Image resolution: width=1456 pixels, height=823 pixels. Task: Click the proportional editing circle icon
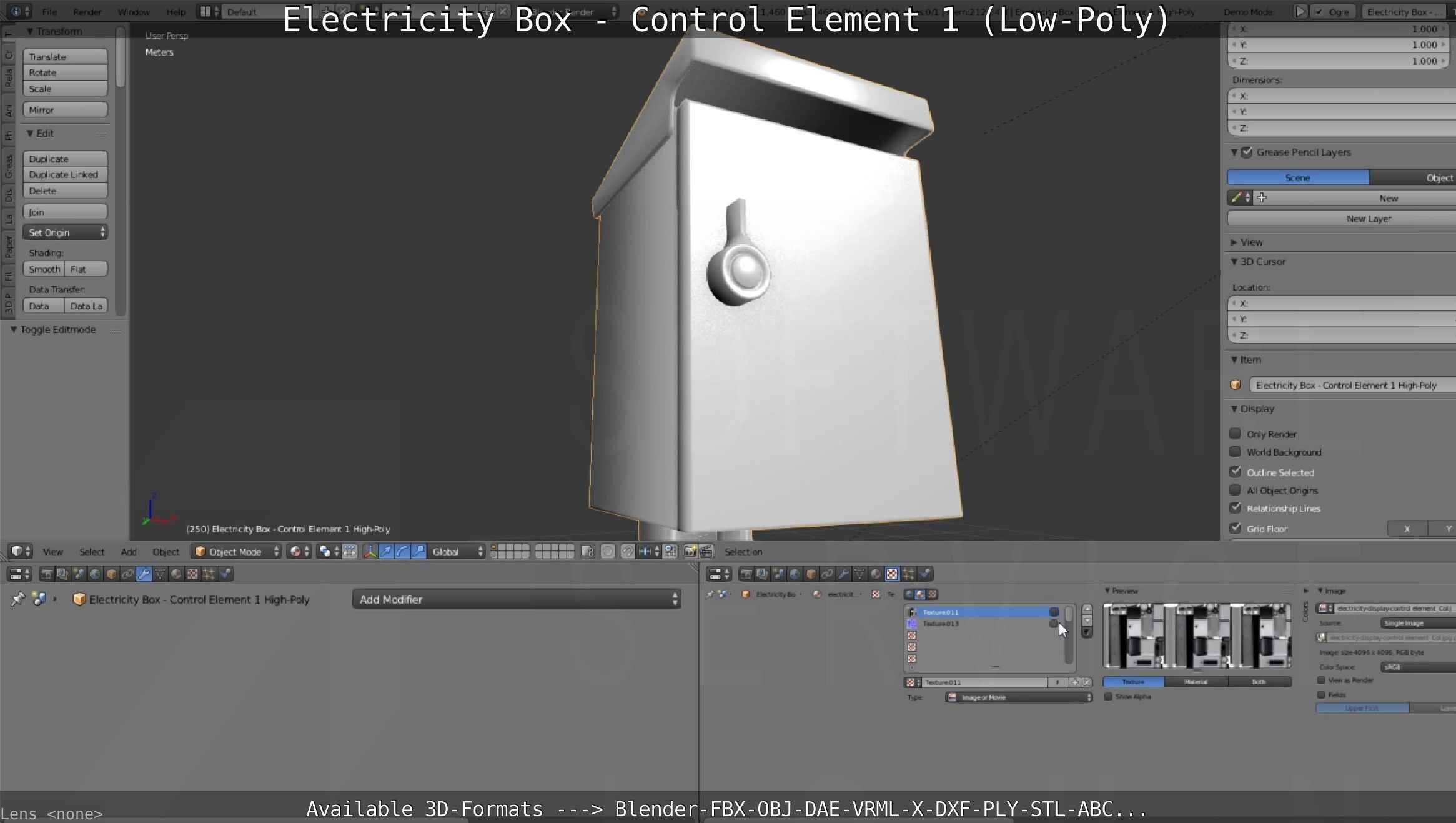607,551
